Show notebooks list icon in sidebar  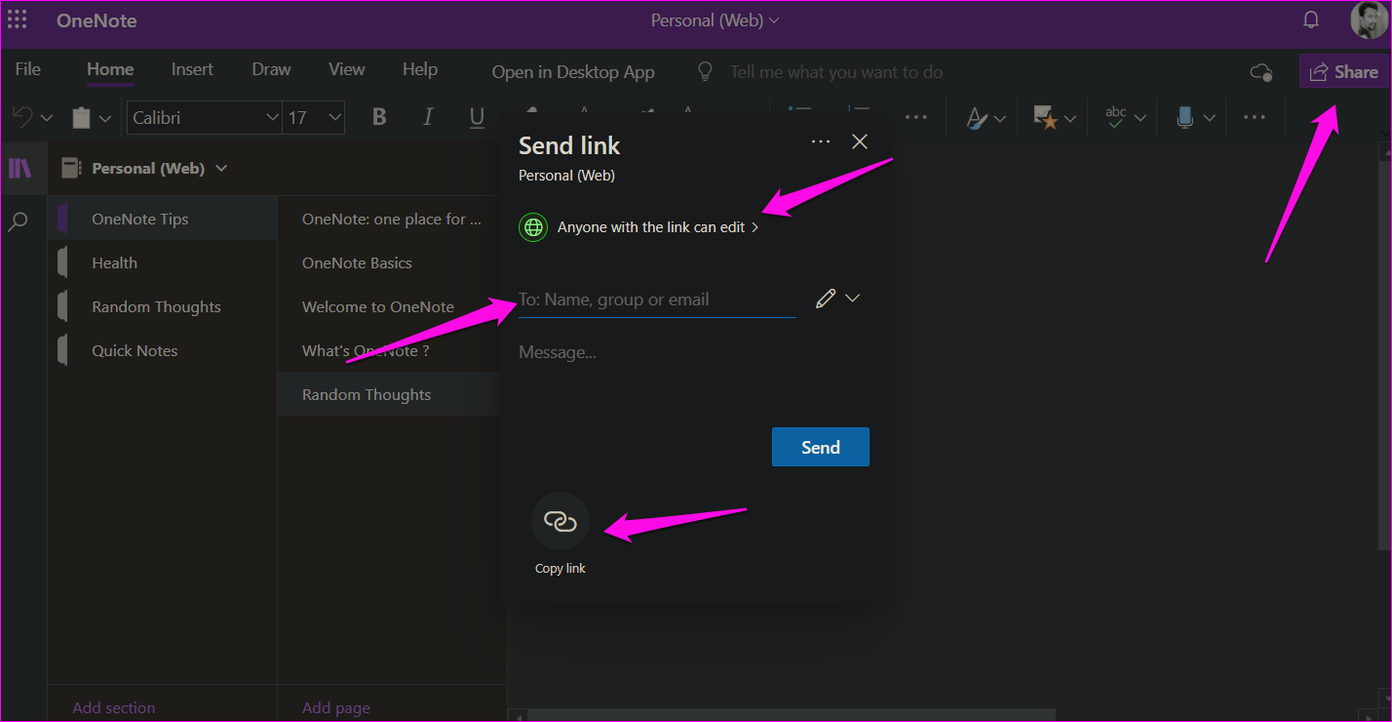pos(20,168)
